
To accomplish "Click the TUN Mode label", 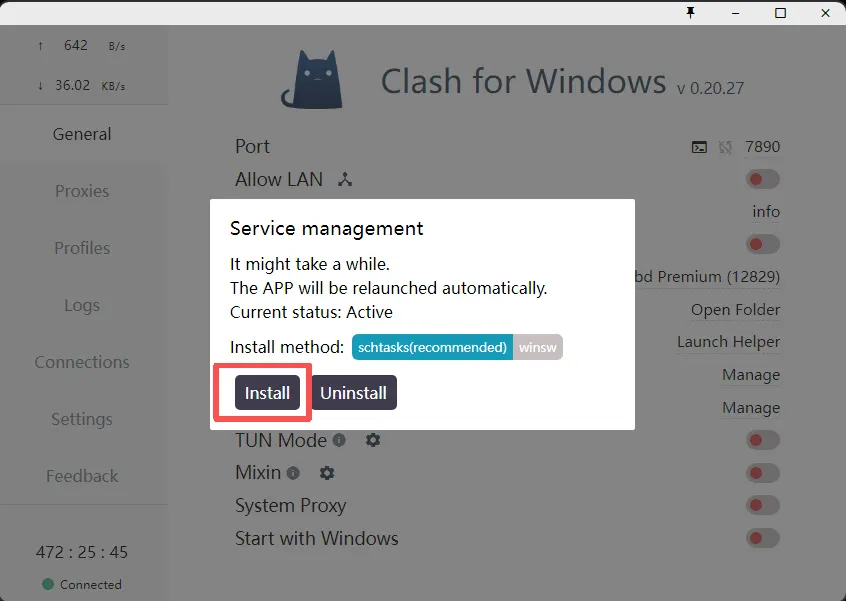I will (281, 440).
